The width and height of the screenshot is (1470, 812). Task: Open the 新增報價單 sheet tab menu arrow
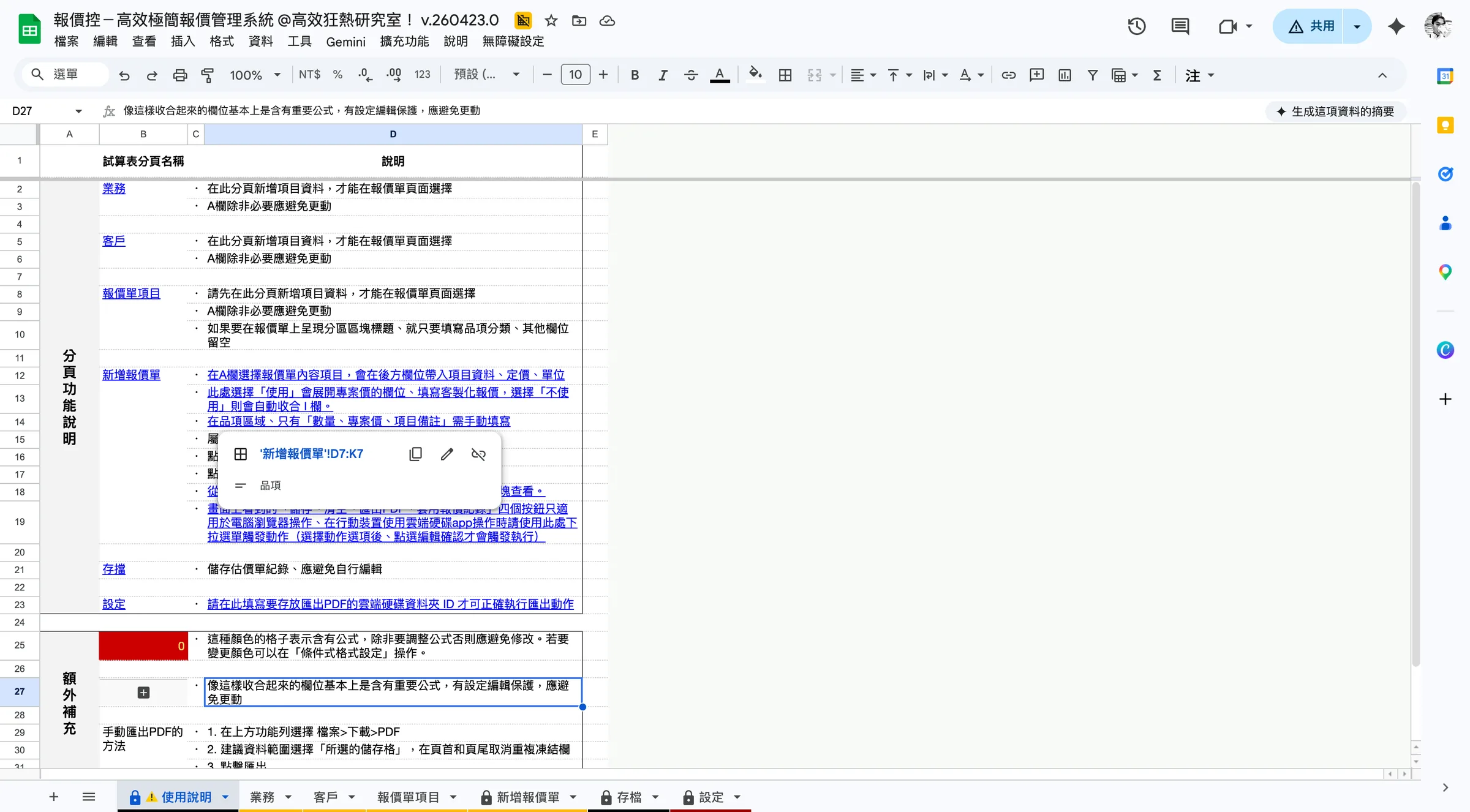(x=573, y=797)
